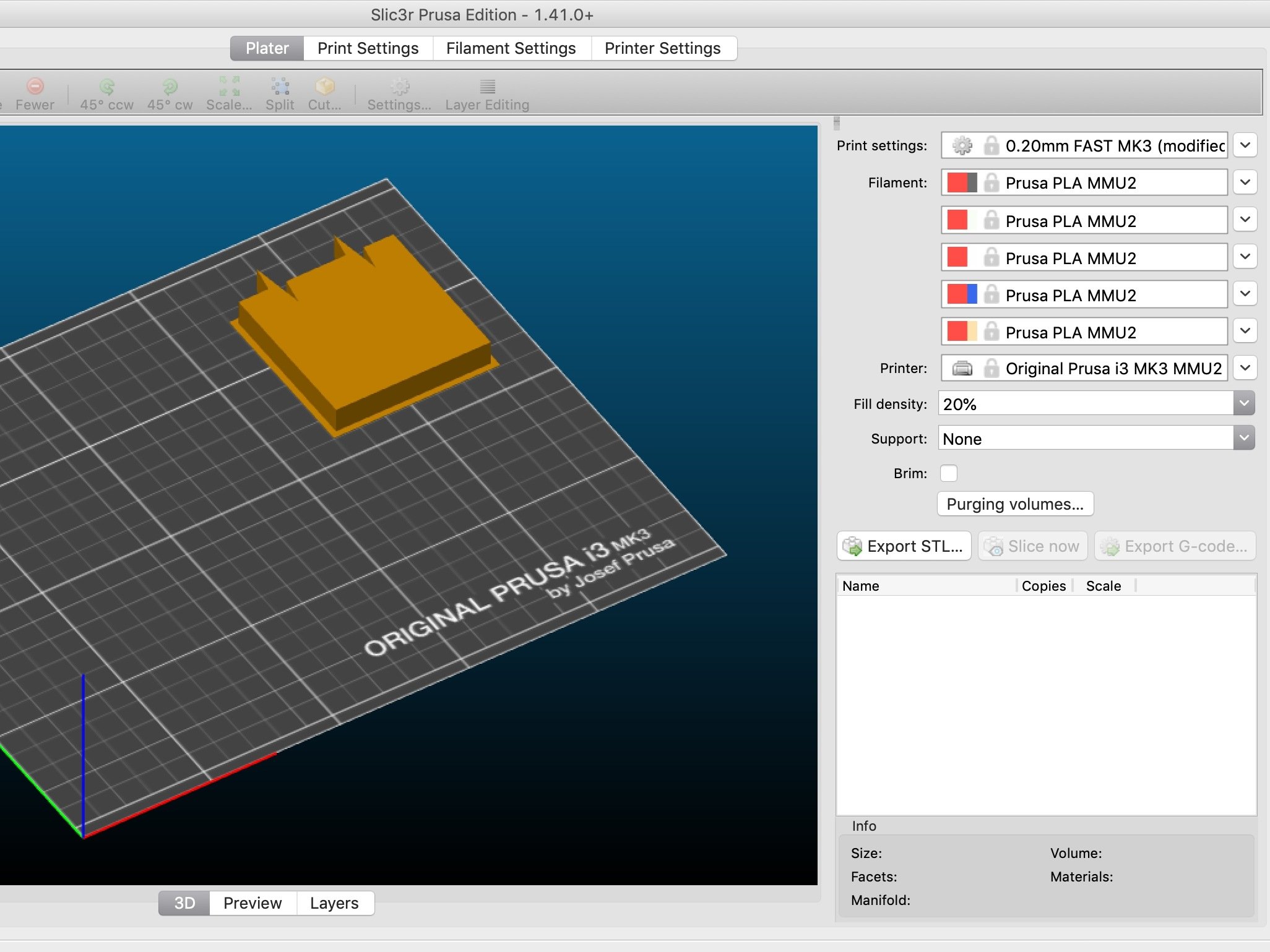Open the Support None dropdown
This screenshot has width=1270, height=952.
point(1244,439)
